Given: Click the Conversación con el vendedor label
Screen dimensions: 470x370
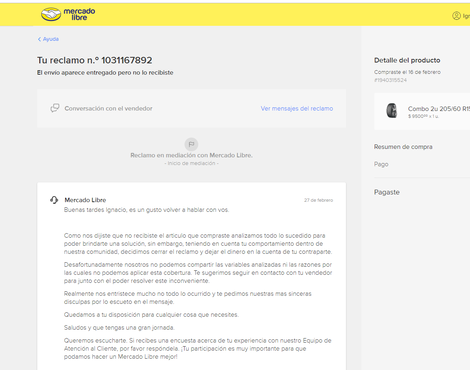Looking at the screenshot, I should point(108,108).
